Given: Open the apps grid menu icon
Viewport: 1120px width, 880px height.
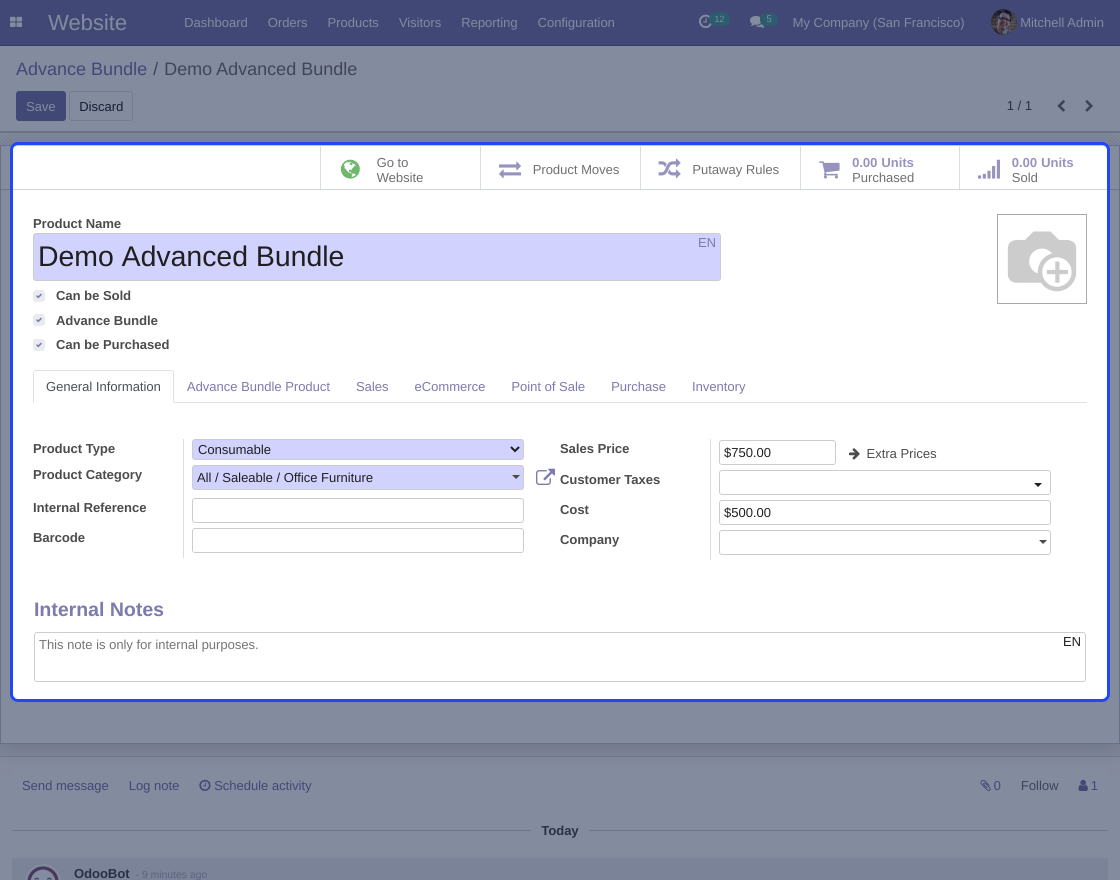Looking at the screenshot, I should [x=16, y=22].
